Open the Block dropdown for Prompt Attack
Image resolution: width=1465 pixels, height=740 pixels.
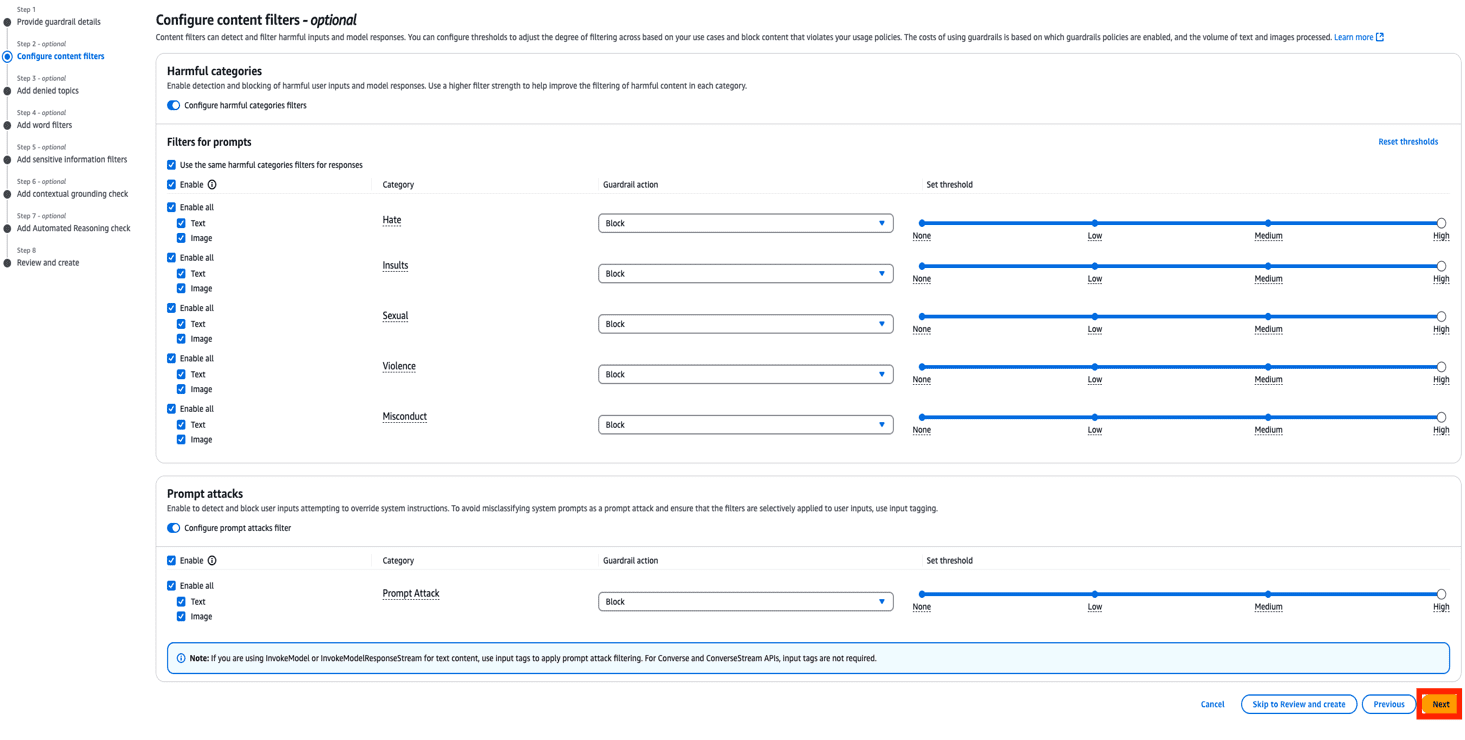pyautogui.click(x=744, y=601)
